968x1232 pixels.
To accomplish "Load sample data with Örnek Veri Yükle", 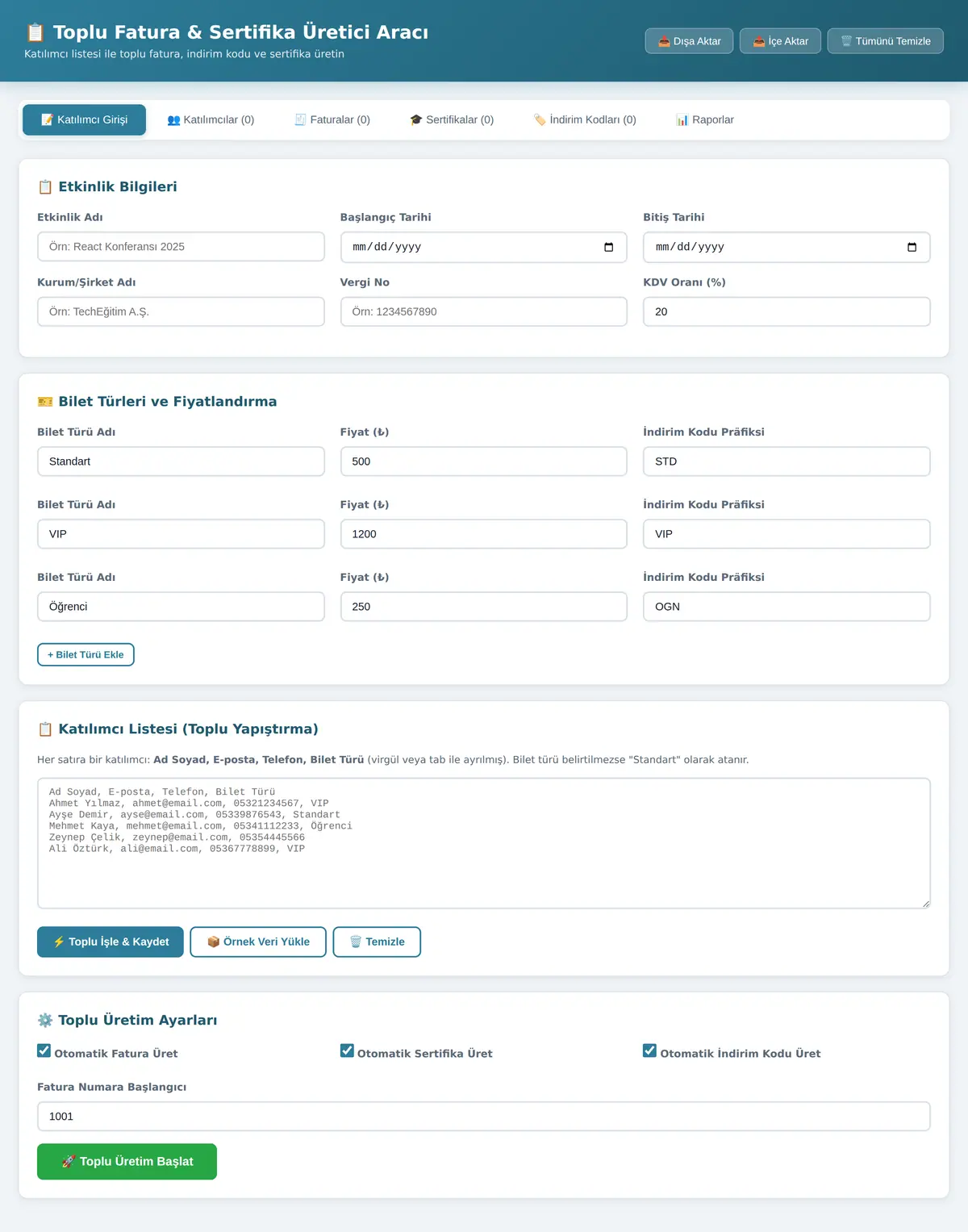I will coord(258,942).
